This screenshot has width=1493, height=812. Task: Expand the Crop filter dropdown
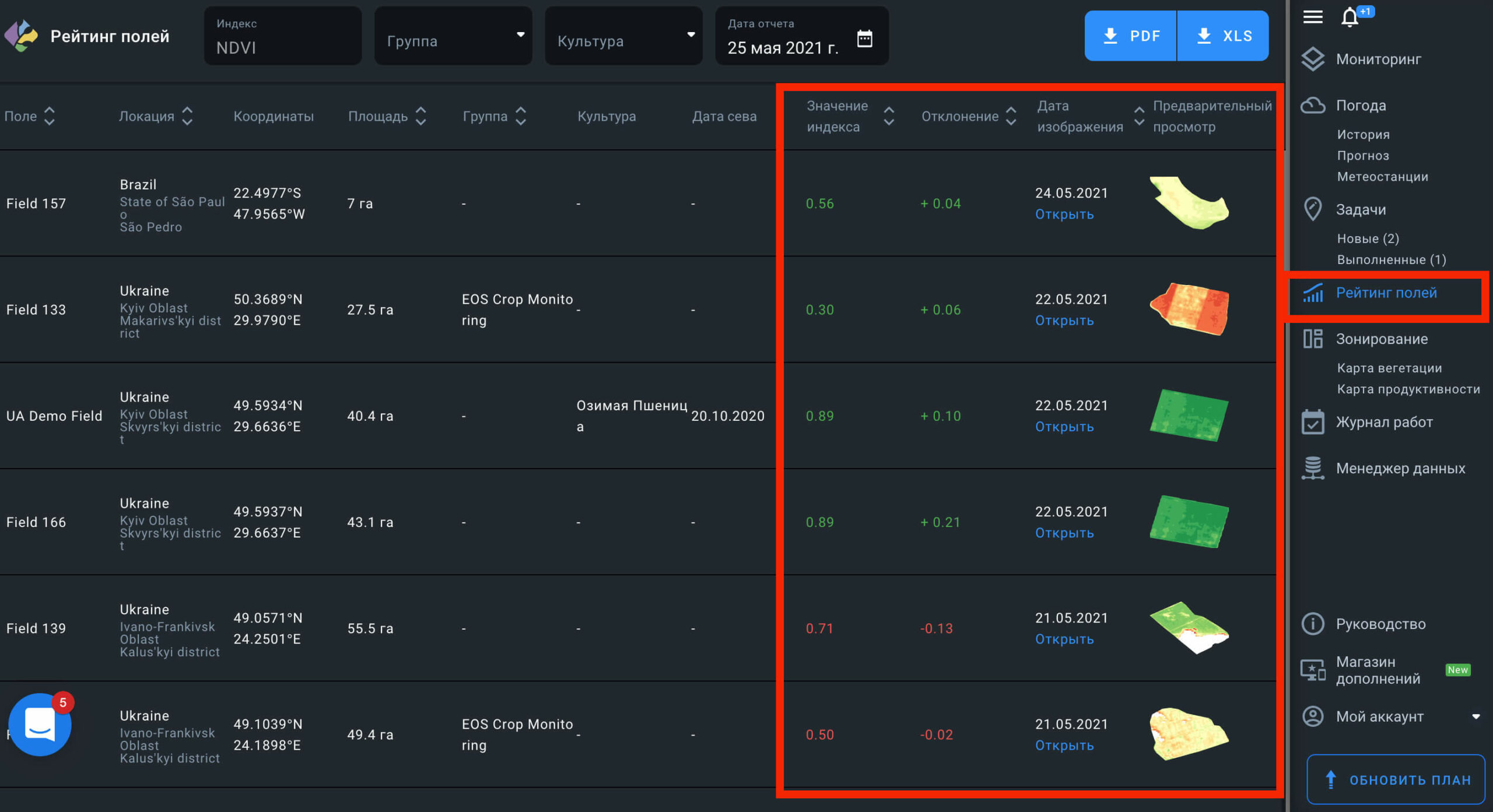(691, 35)
